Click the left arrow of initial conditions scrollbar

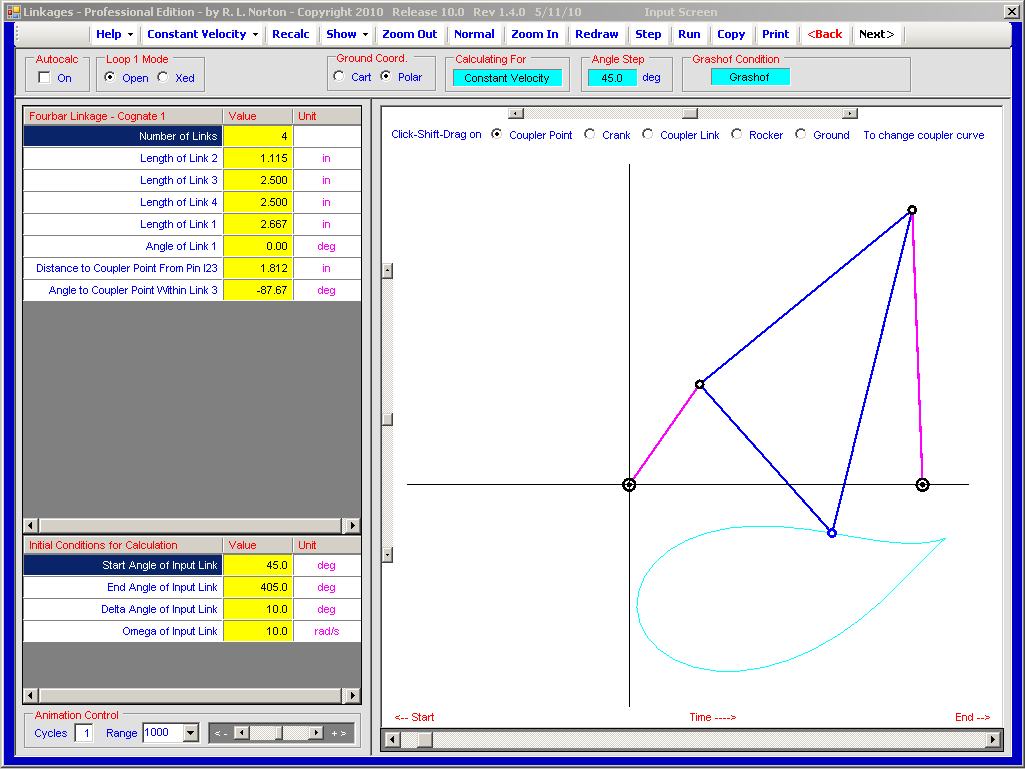pyautogui.click(x=30, y=695)
